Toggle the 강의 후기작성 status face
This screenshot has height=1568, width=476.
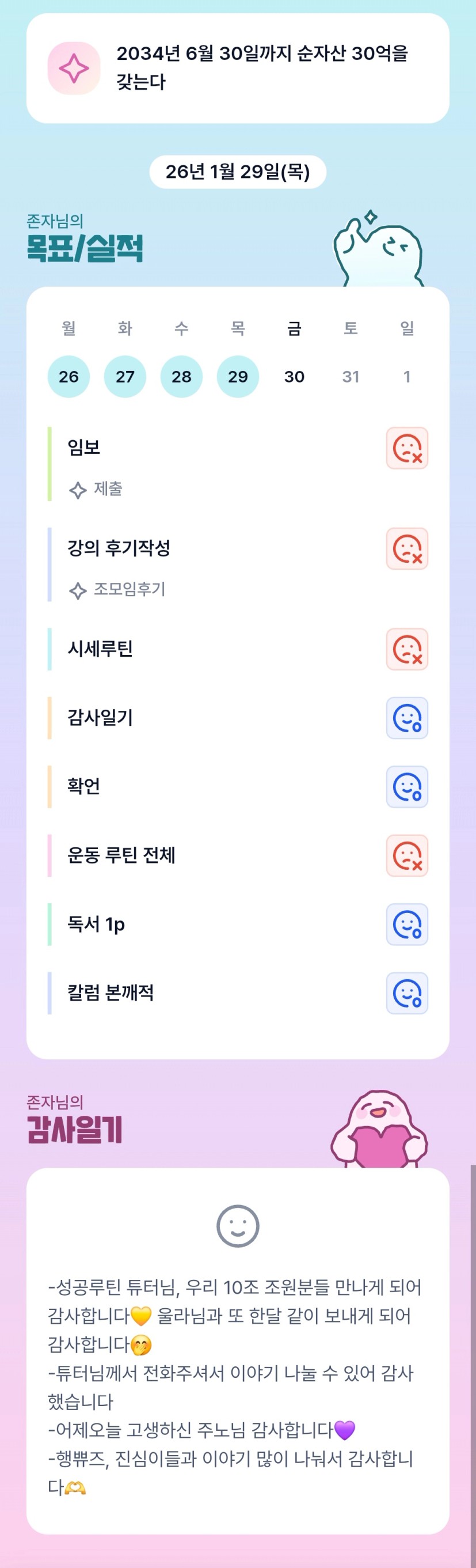coord(407,549)
